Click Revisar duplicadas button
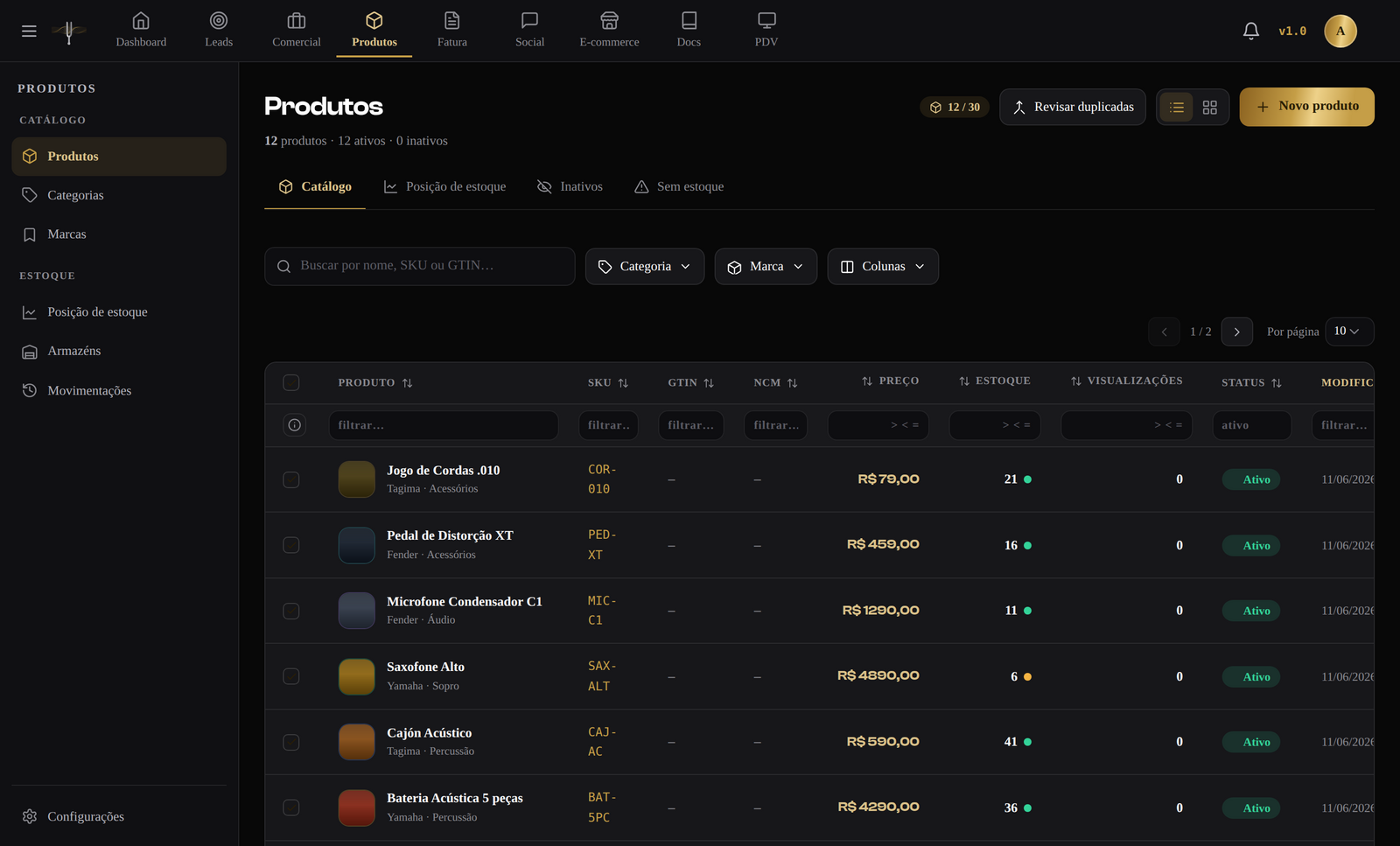 click(1073, 107)
